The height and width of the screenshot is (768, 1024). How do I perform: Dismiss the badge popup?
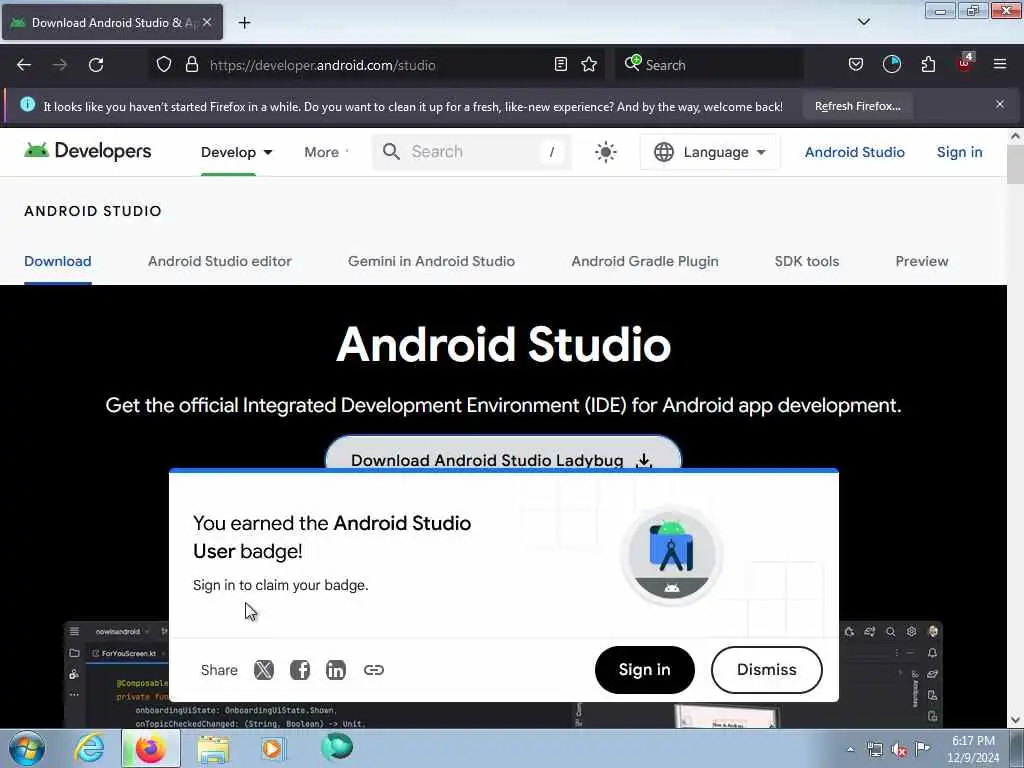[x=767, y=670]
